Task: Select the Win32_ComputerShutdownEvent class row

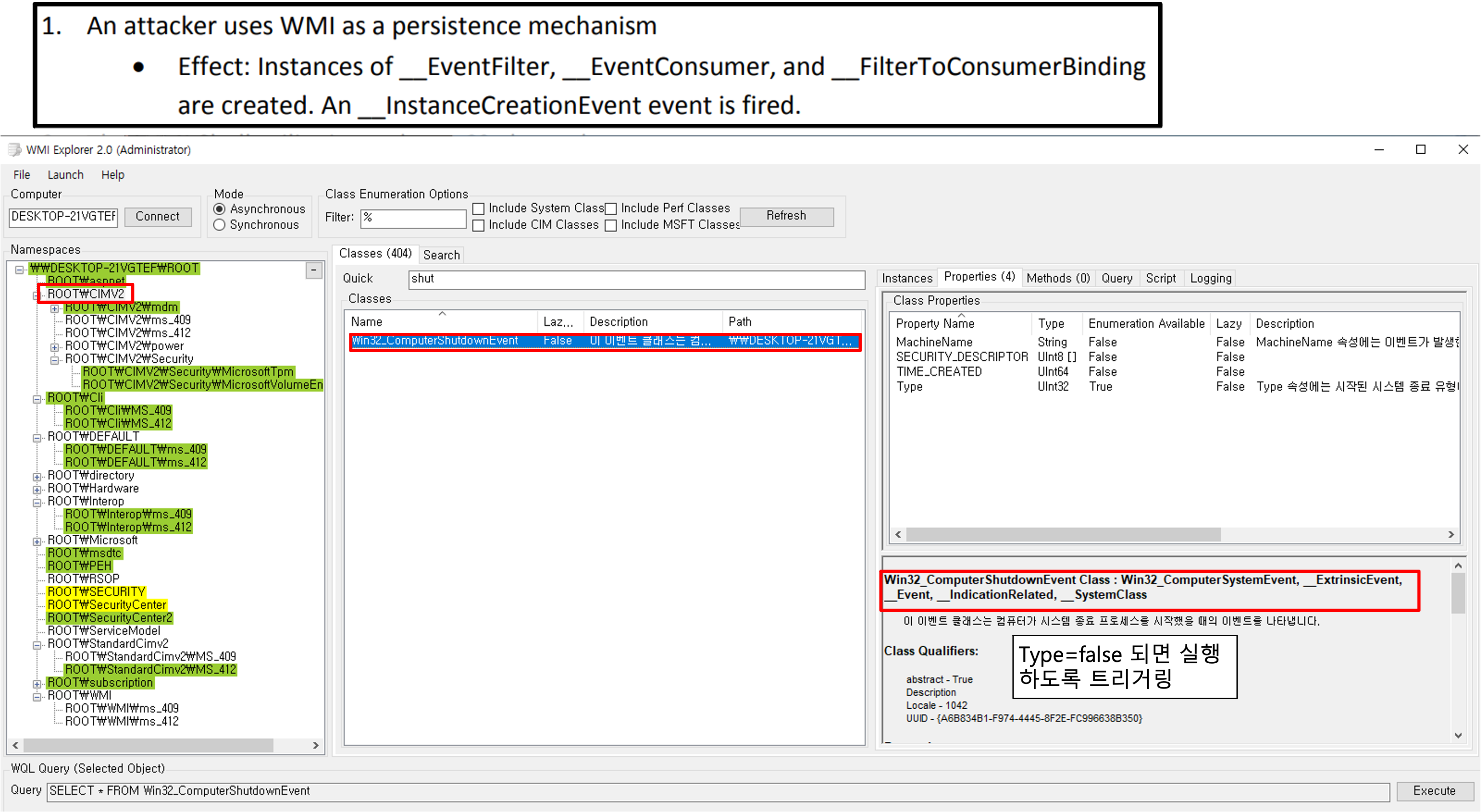Action: tap(605, 342)
